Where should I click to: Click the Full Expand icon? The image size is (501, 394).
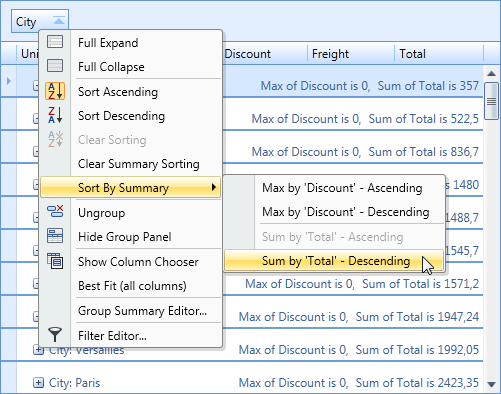point(55,42)
